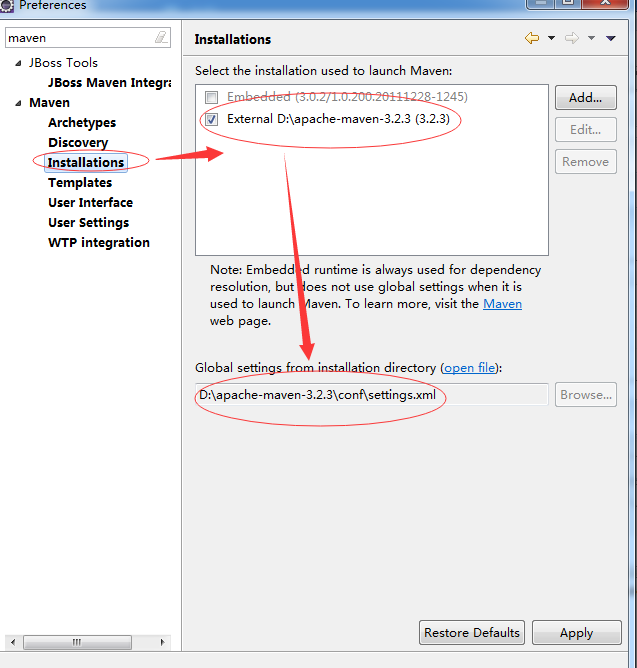
Task: Open the WTP integration preferences page
Action: [99, 243]
